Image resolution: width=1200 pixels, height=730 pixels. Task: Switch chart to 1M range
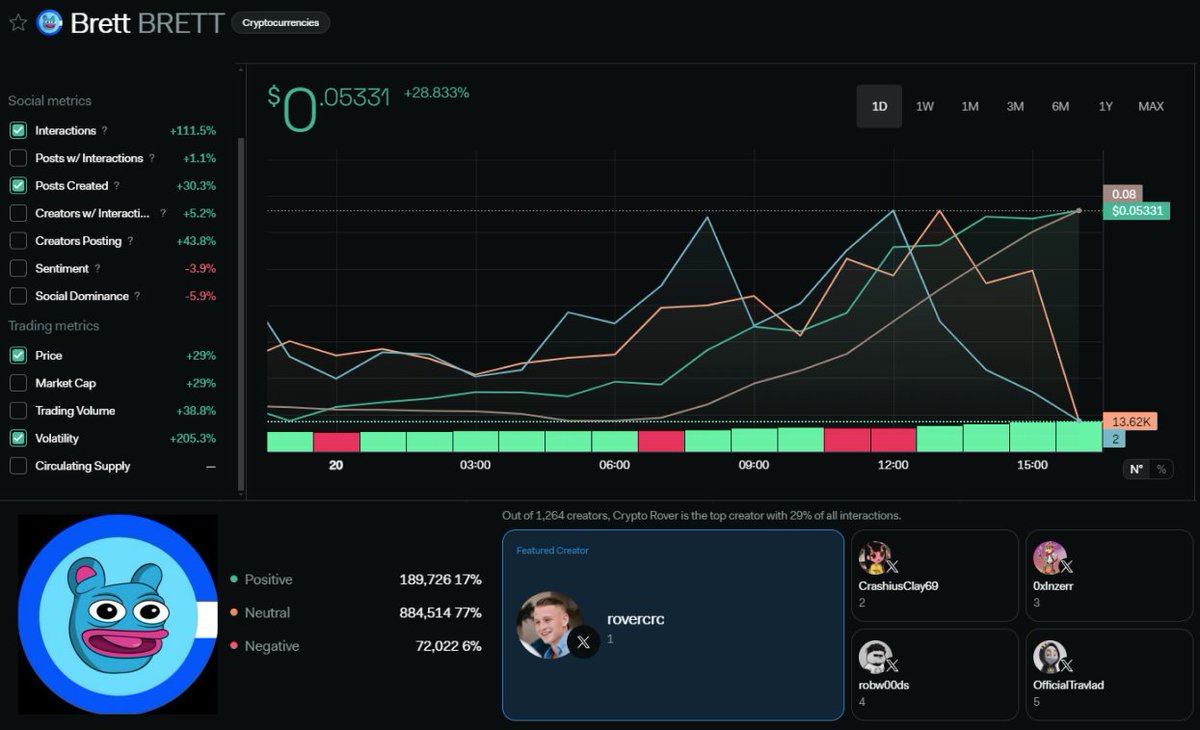(x=970, y=106)
